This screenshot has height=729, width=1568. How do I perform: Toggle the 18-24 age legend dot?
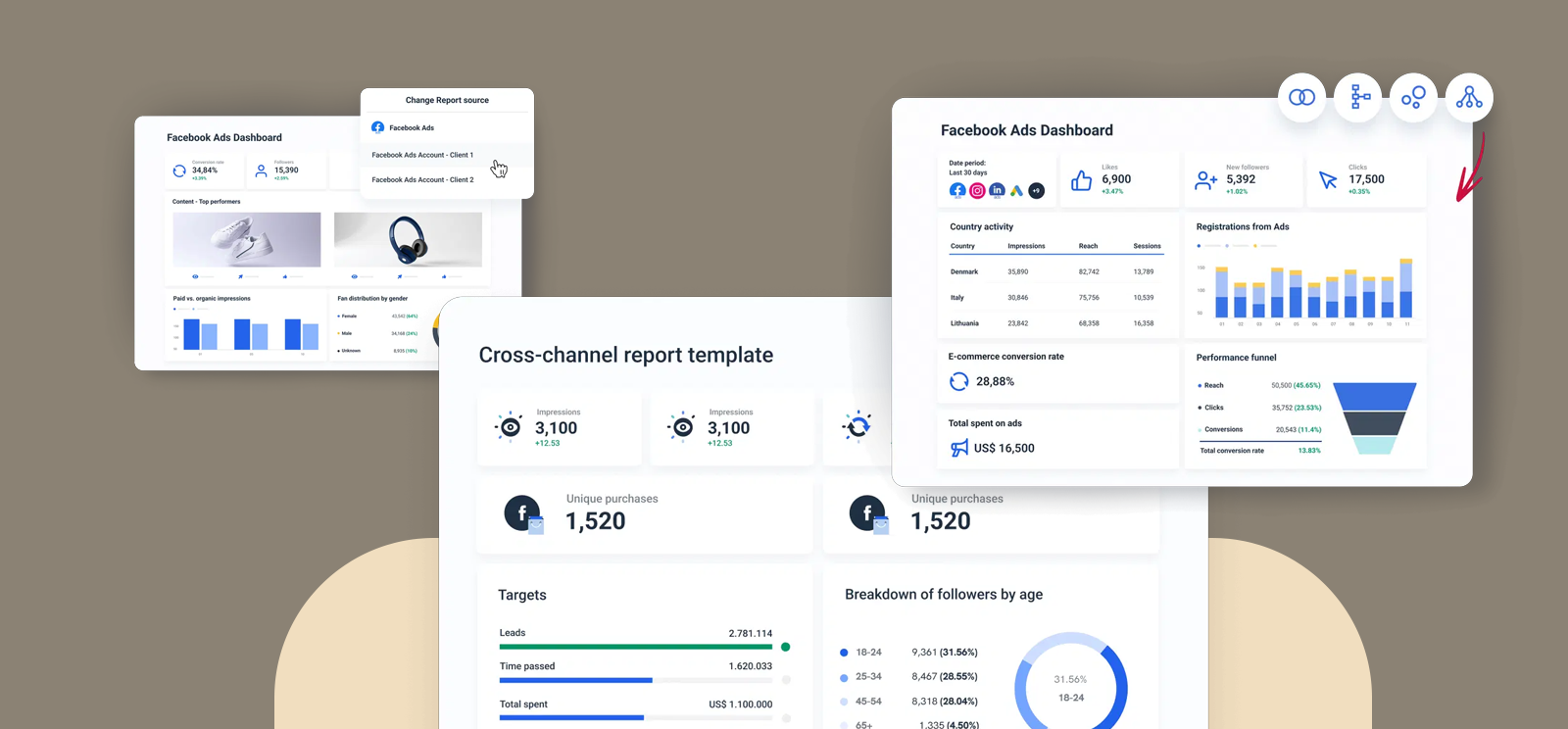844,653
